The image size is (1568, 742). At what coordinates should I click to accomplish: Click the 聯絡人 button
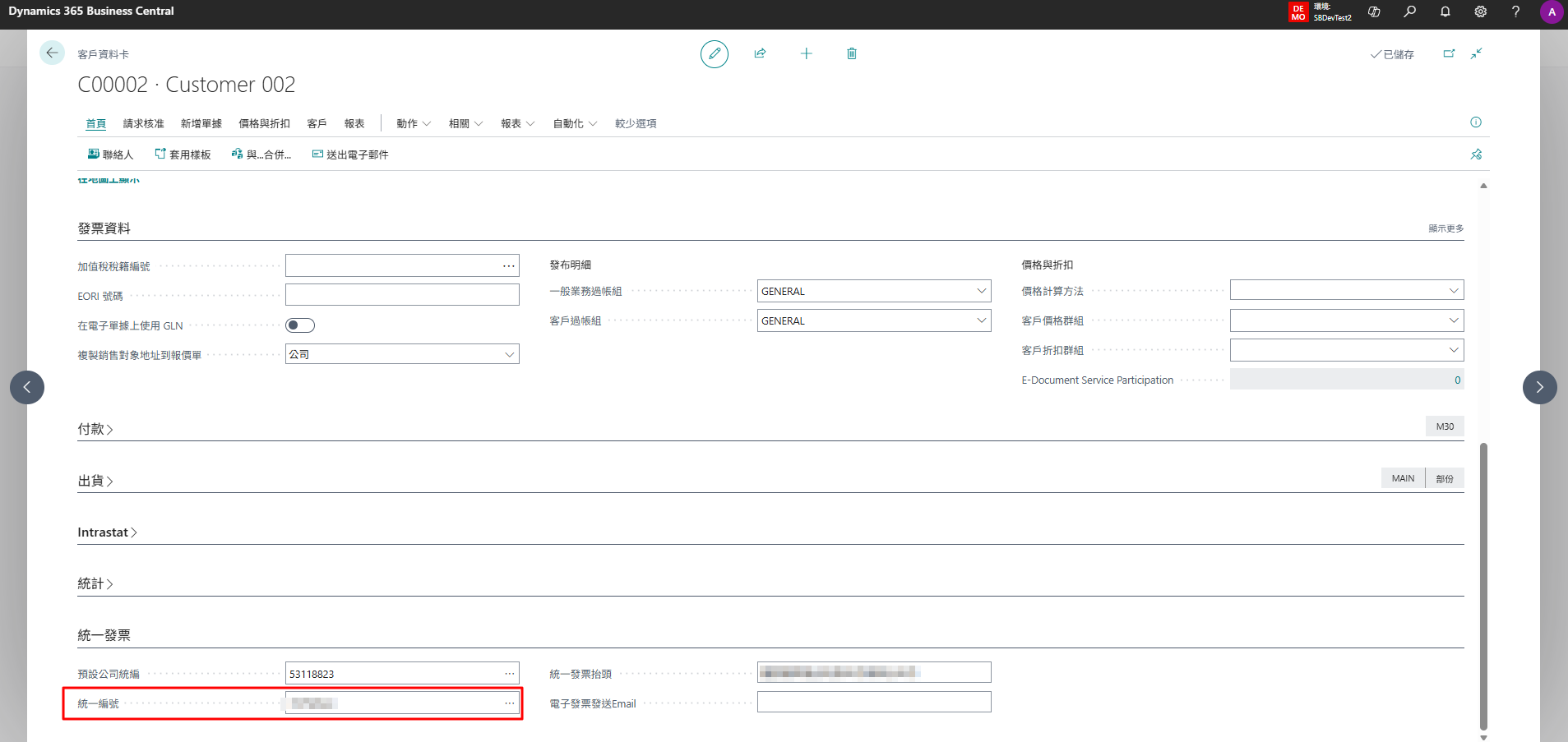point(110,154)
